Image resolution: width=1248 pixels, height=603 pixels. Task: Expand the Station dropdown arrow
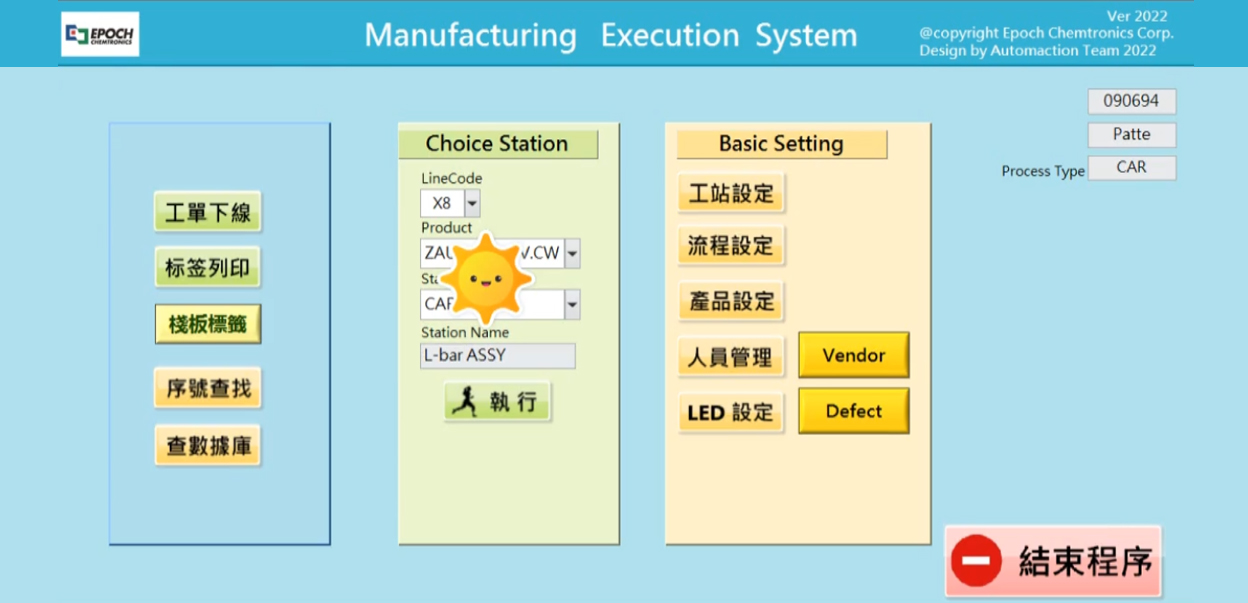pyautogui.click(x=572, y=304)
